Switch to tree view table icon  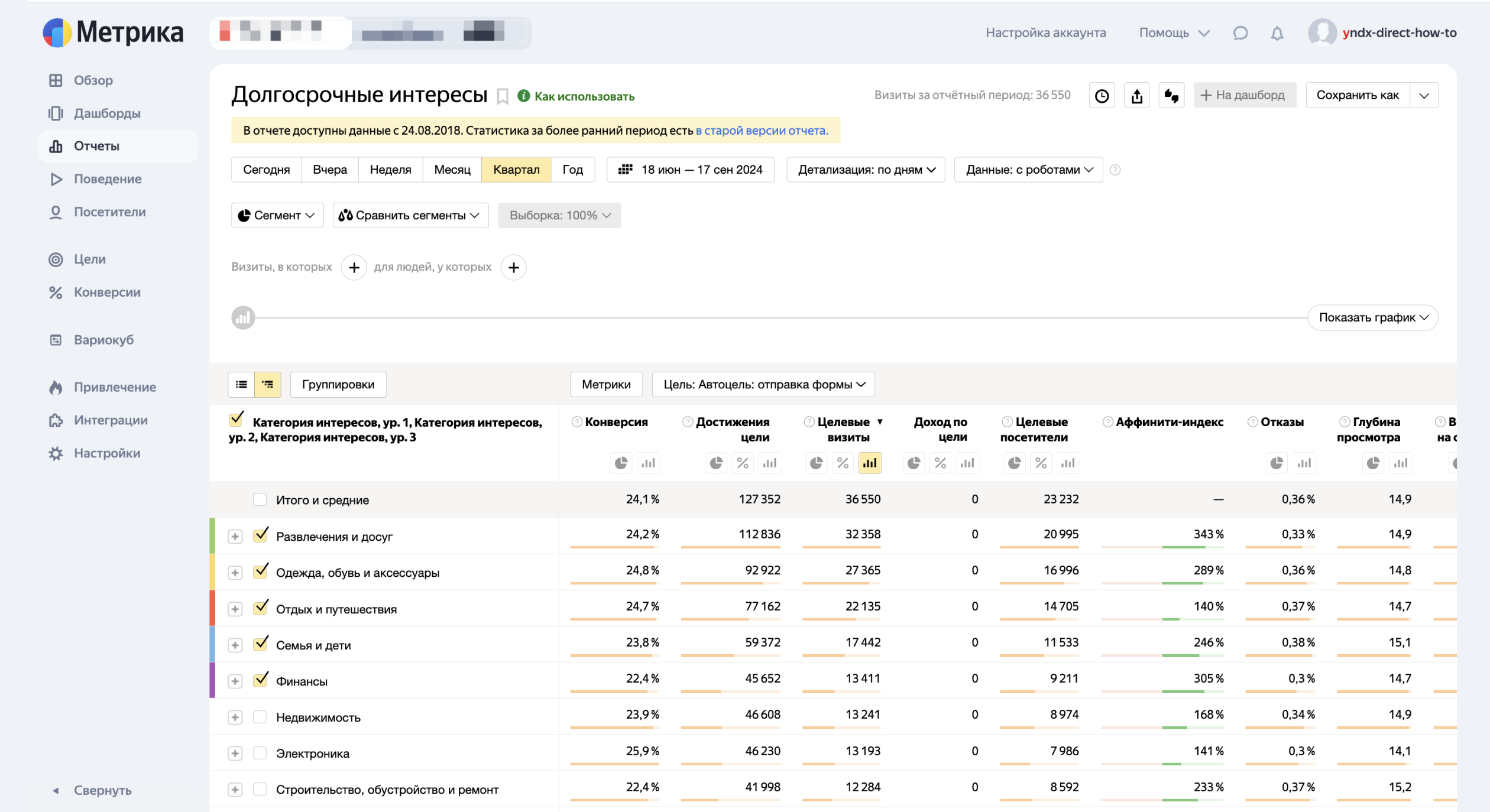[x=268, y=385]
